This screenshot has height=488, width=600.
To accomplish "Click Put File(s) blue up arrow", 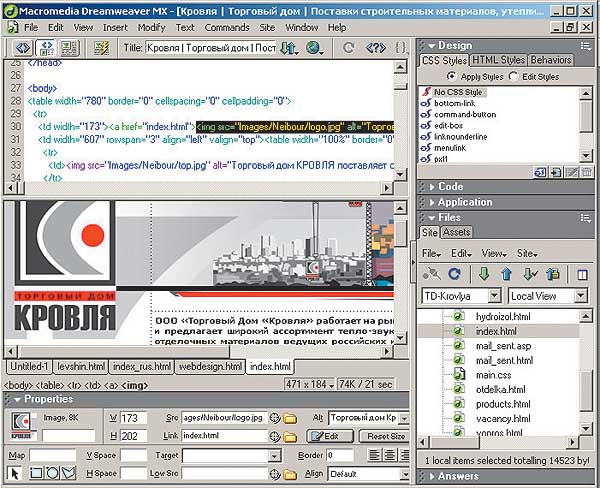I will (506, 274).
